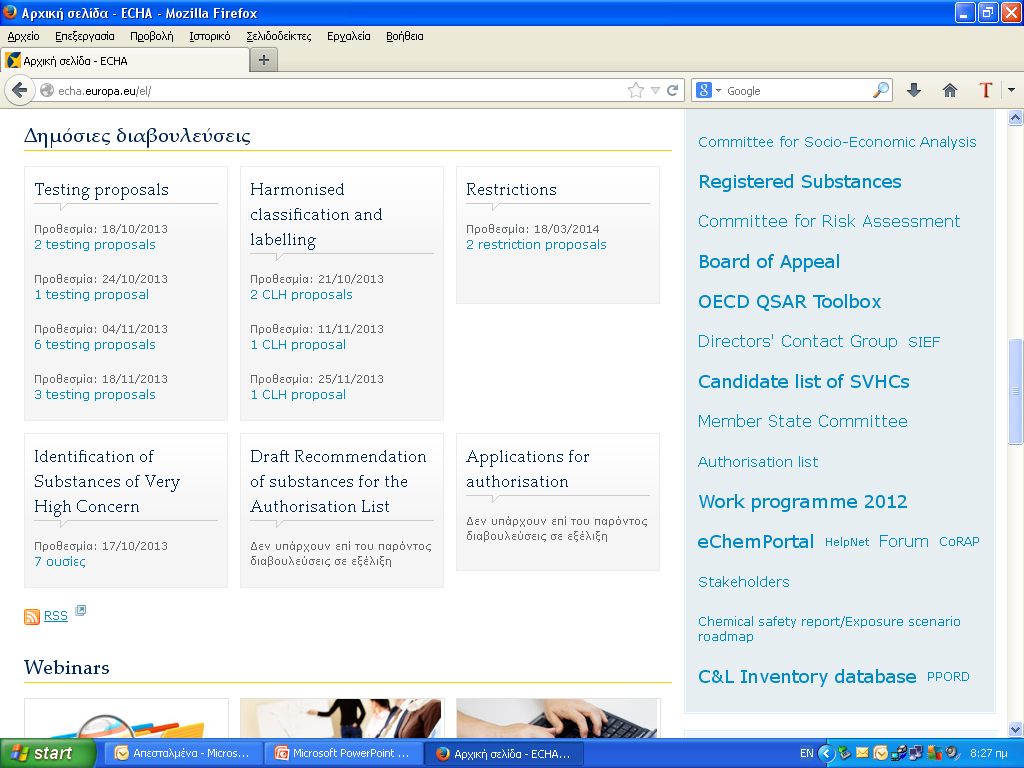Viewport: 1024px width, 768px height.
Task: Open the 6 testing proposals link
Action: pos(95,344)
